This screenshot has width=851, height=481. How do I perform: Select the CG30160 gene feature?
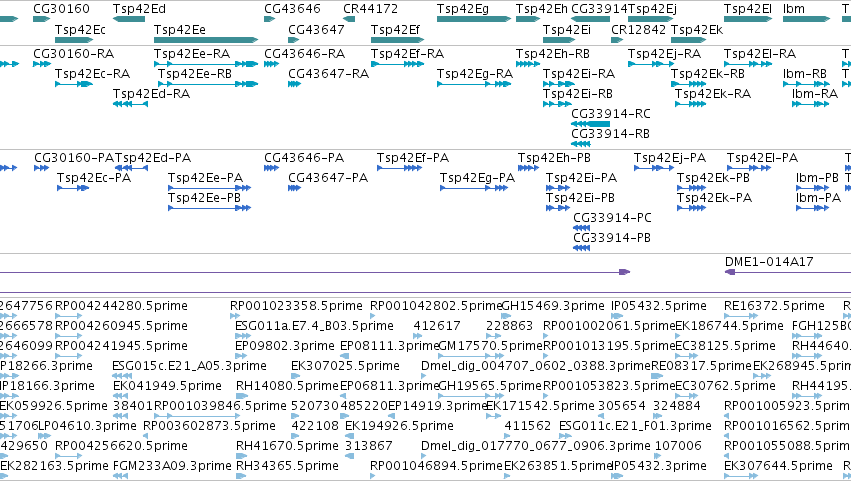point(41,19)
